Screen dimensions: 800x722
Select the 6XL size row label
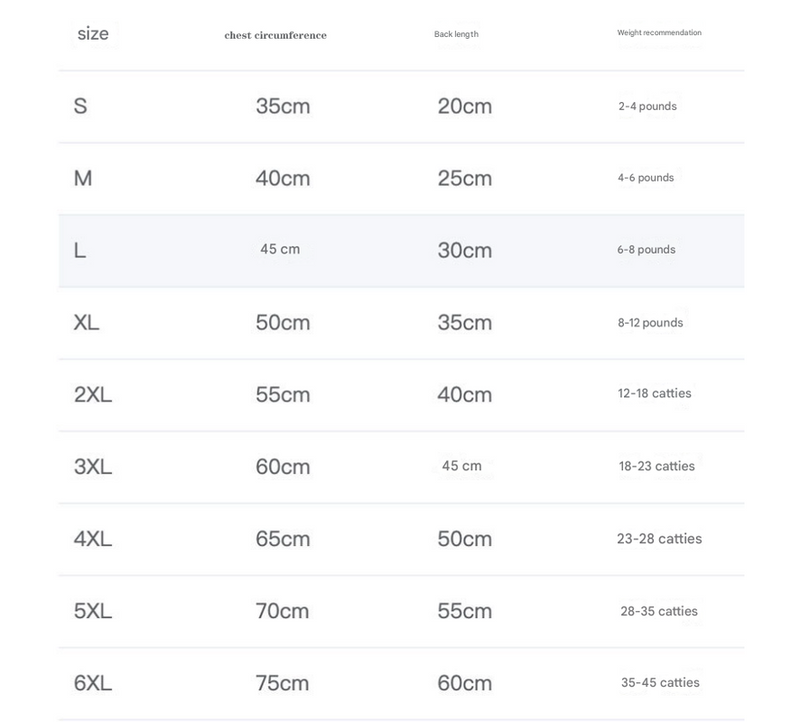pos(93,684)
